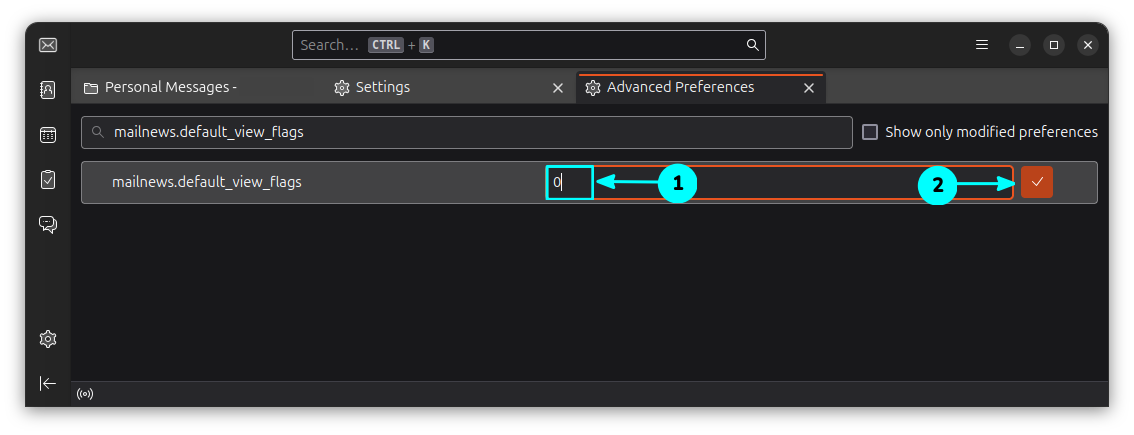Viewport: 1134px width, 435px height.
Task: Click the online status icon in status bar
Action: click(x=85, y=394)
